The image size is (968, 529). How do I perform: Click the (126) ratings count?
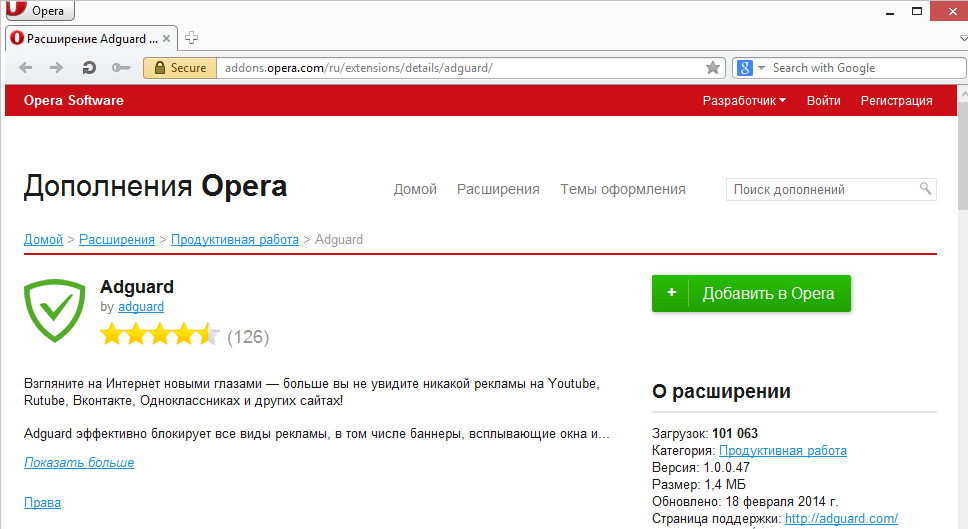pos(248,337)
